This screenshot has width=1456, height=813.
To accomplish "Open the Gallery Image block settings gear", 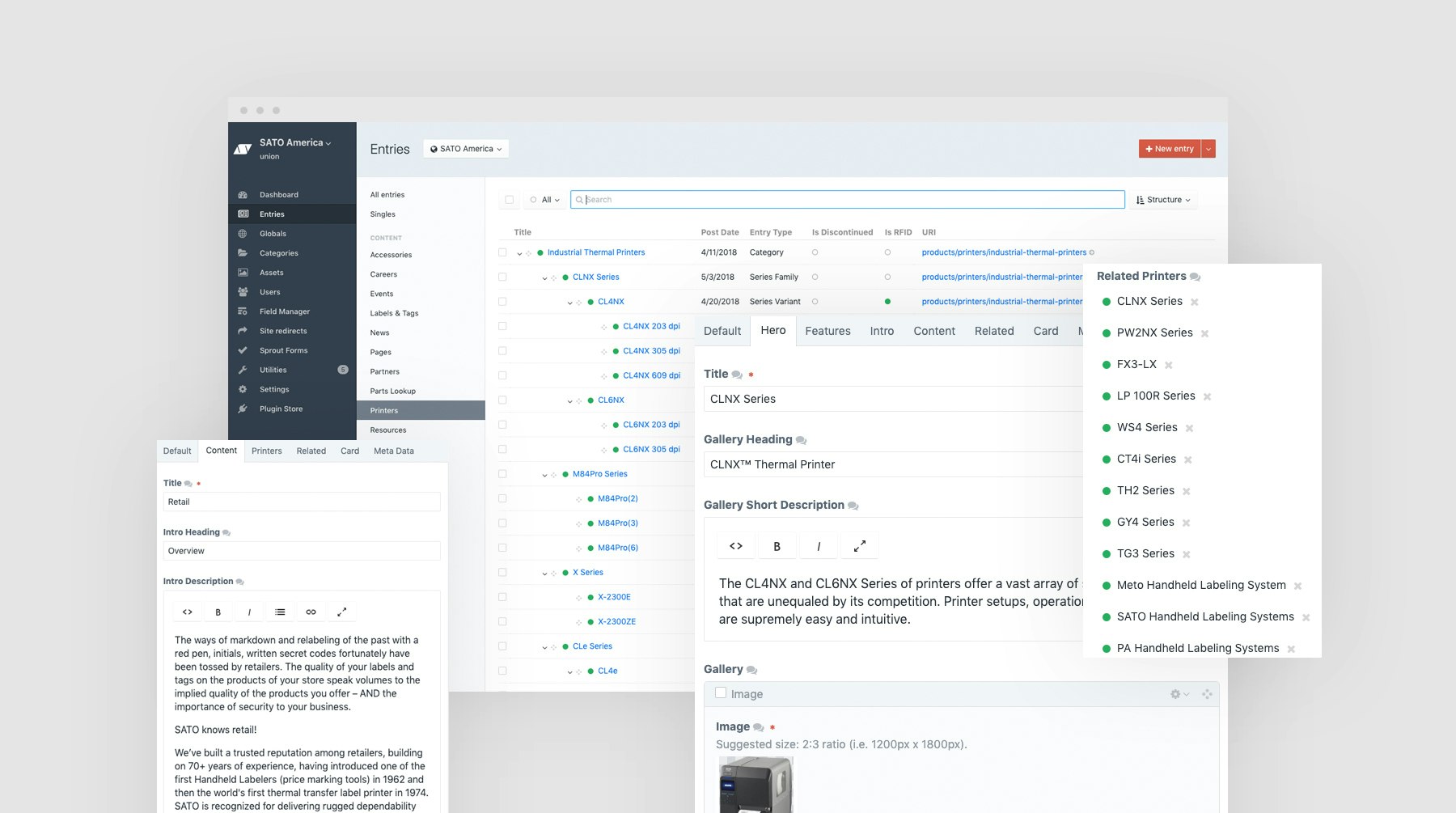I will [x=1175, y=694].
